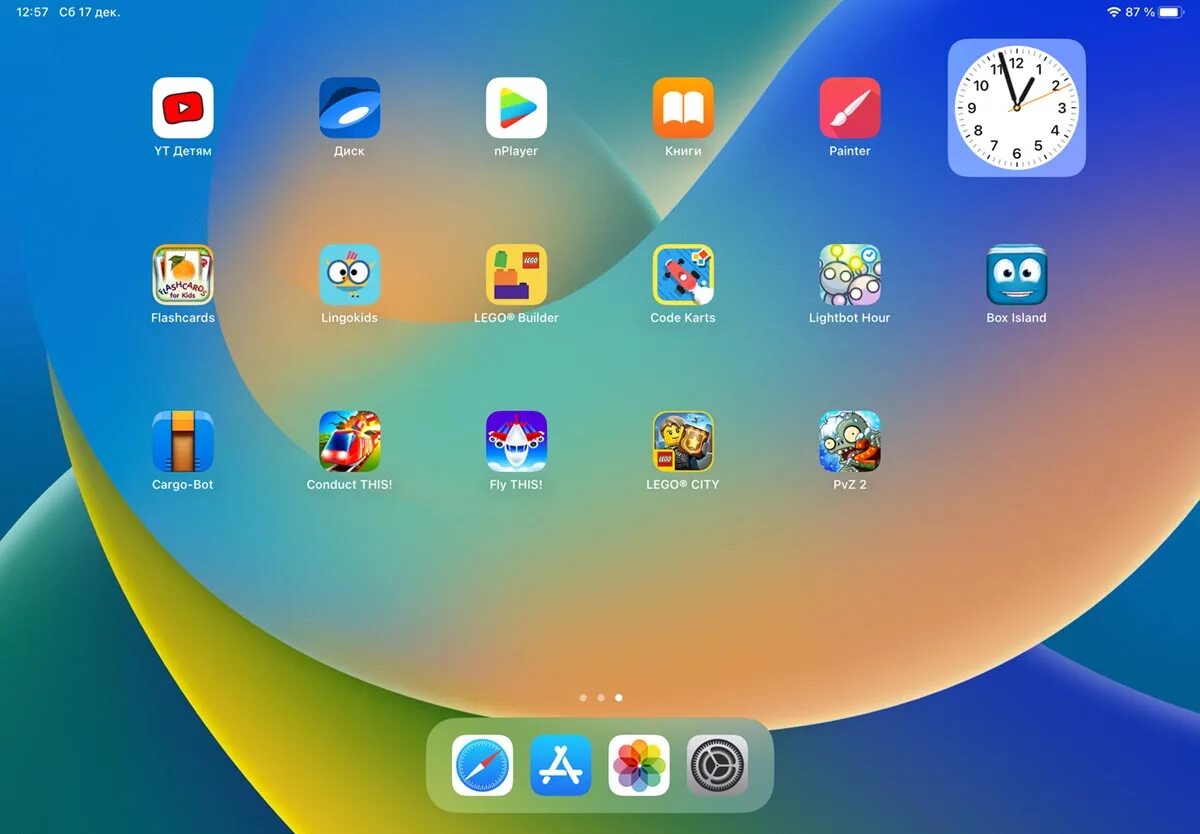
Task: Tap the analog Clock widget
Action: [x=1016, y=106]
